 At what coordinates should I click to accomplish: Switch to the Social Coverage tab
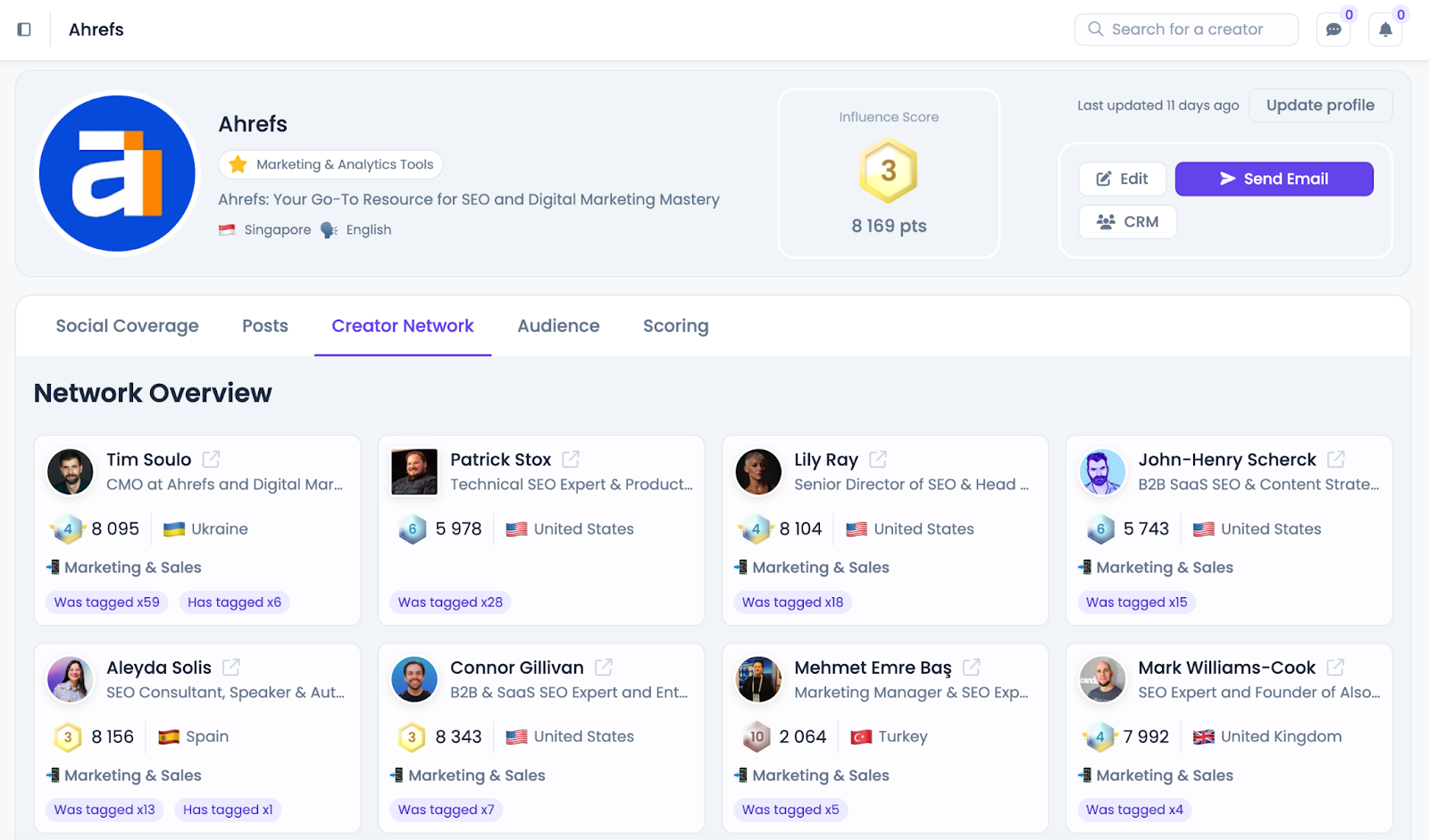[x=127, y=326]
